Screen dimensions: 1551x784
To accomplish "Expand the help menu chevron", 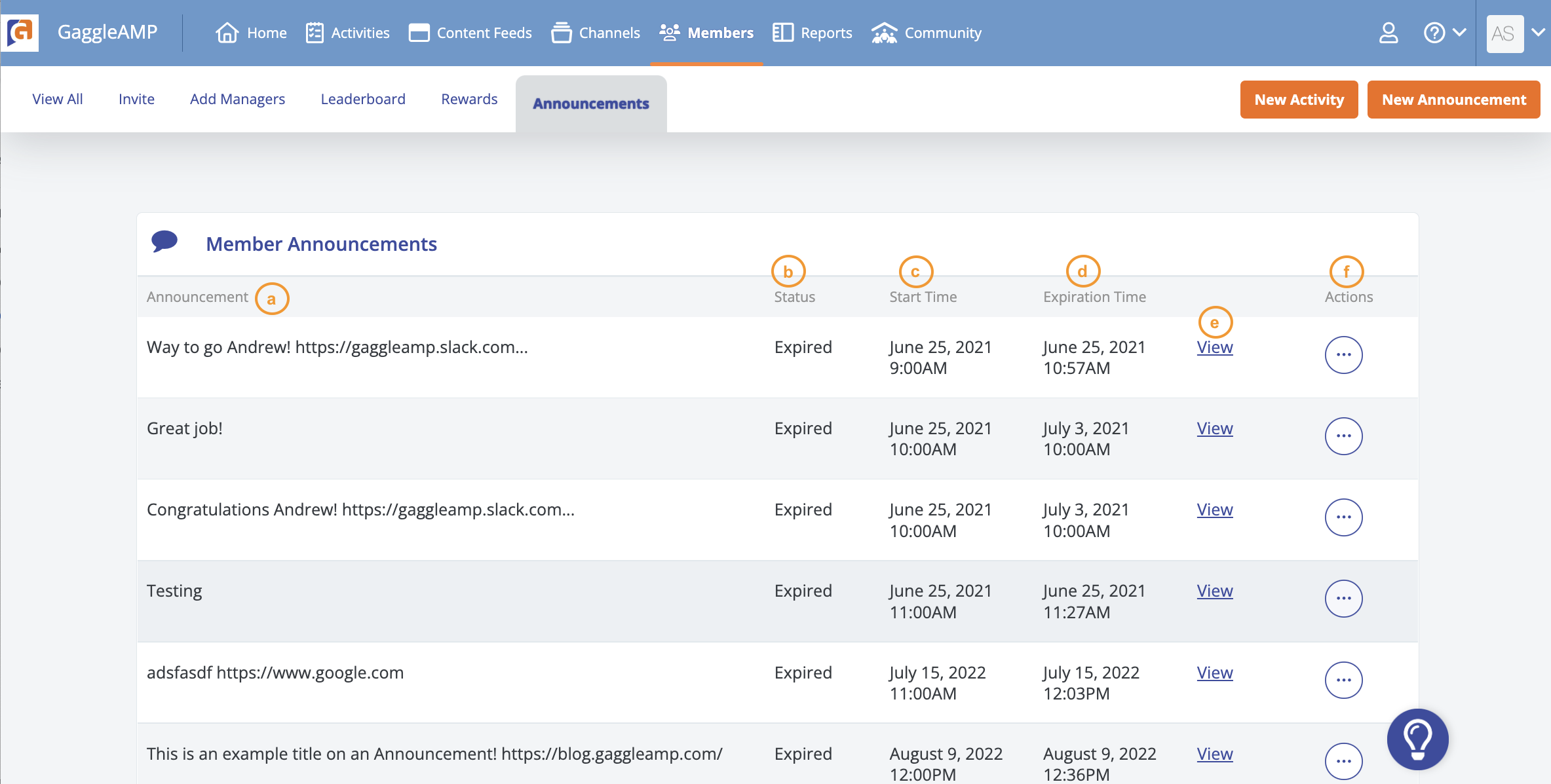I will (1459, 32).
